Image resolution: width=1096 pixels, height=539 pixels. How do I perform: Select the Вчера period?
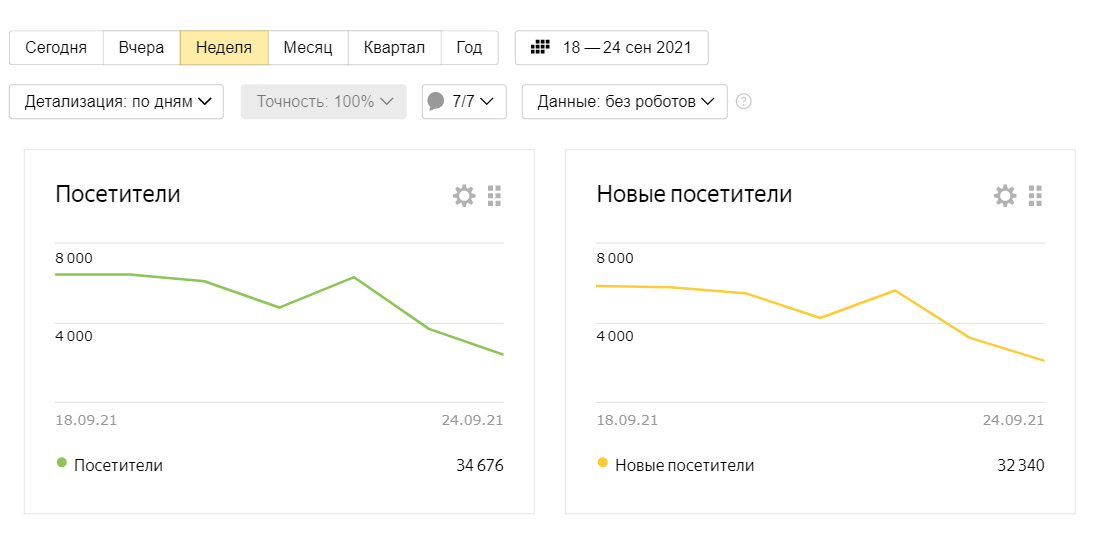tap(141, 48)
